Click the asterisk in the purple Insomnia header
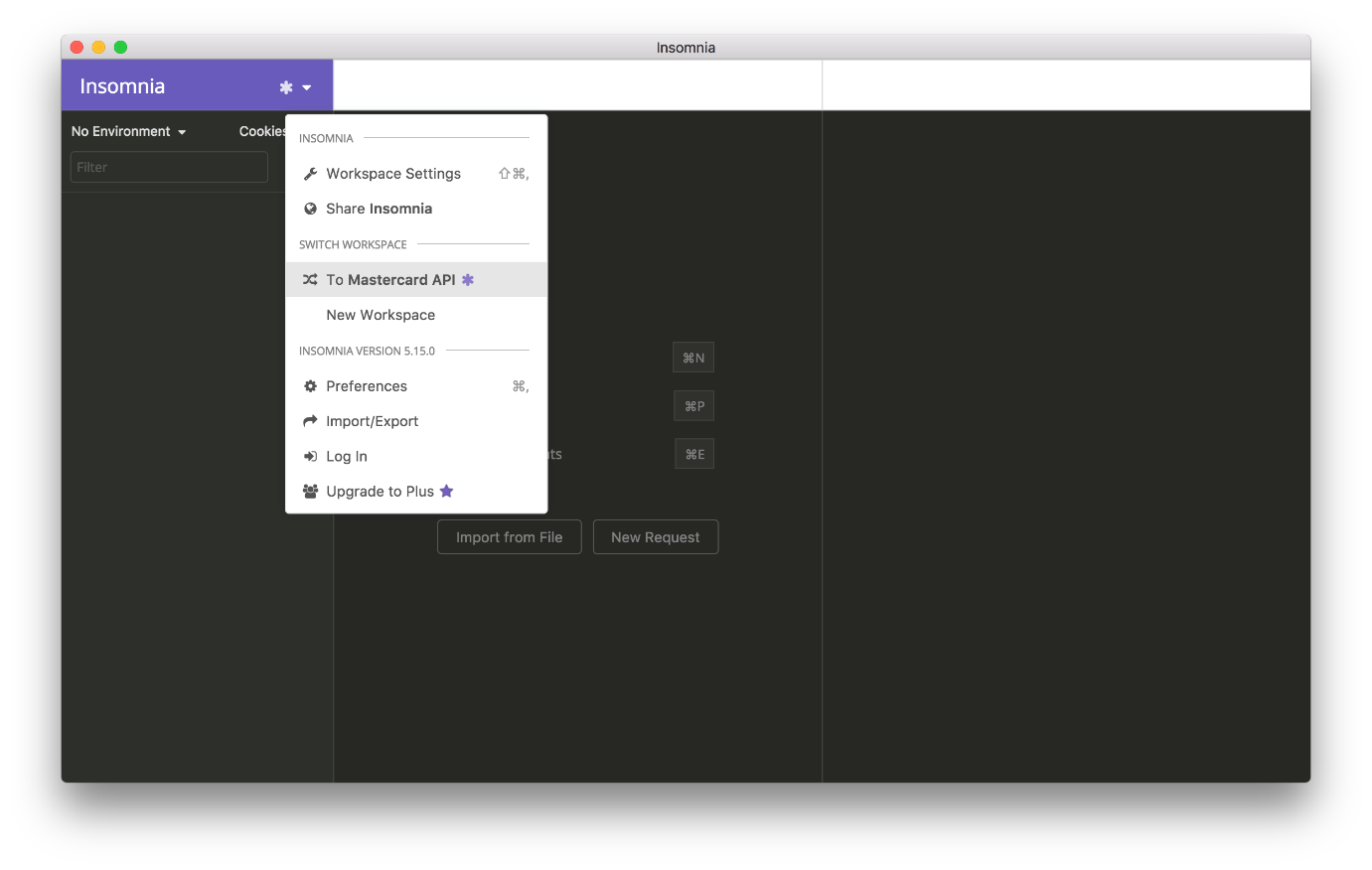Viewport: 1372px width, 870px height. pyautogui.click(x=285, y=86)
